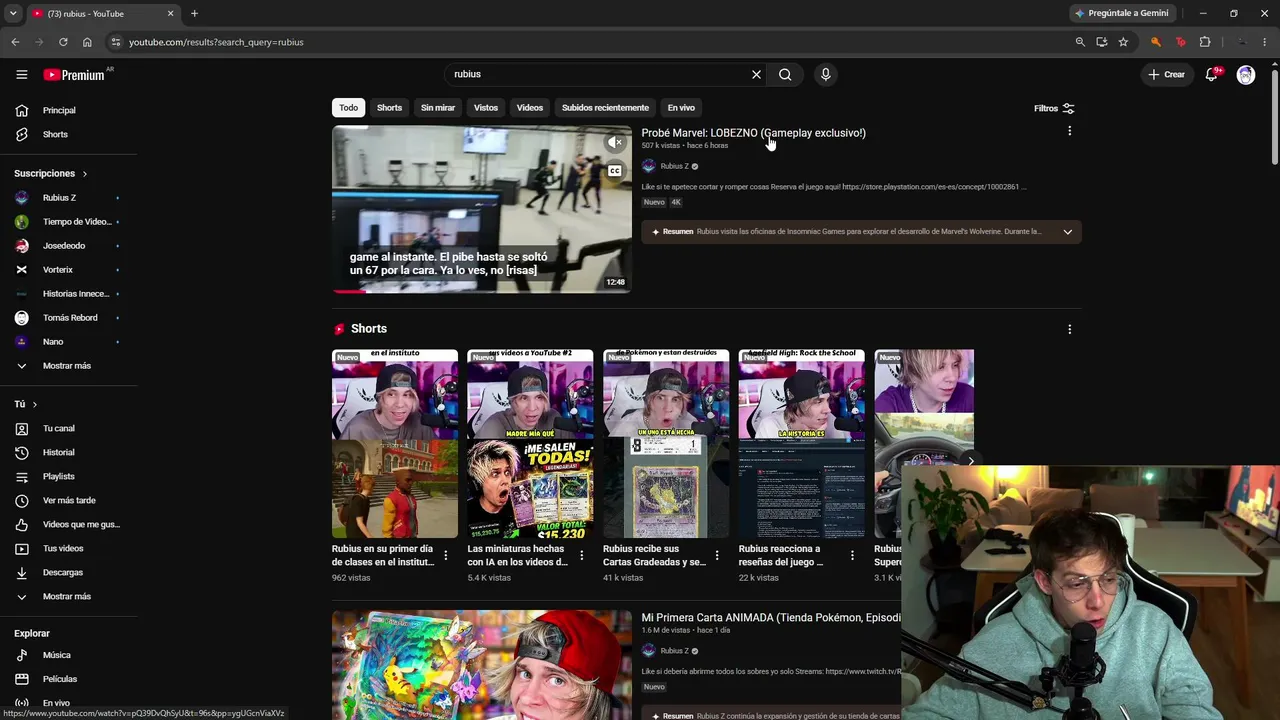The height and width of the screenshot is (720, 1280).
Task: Open three-dot menu of the Shorts shelf
Action: (1069, 329)
